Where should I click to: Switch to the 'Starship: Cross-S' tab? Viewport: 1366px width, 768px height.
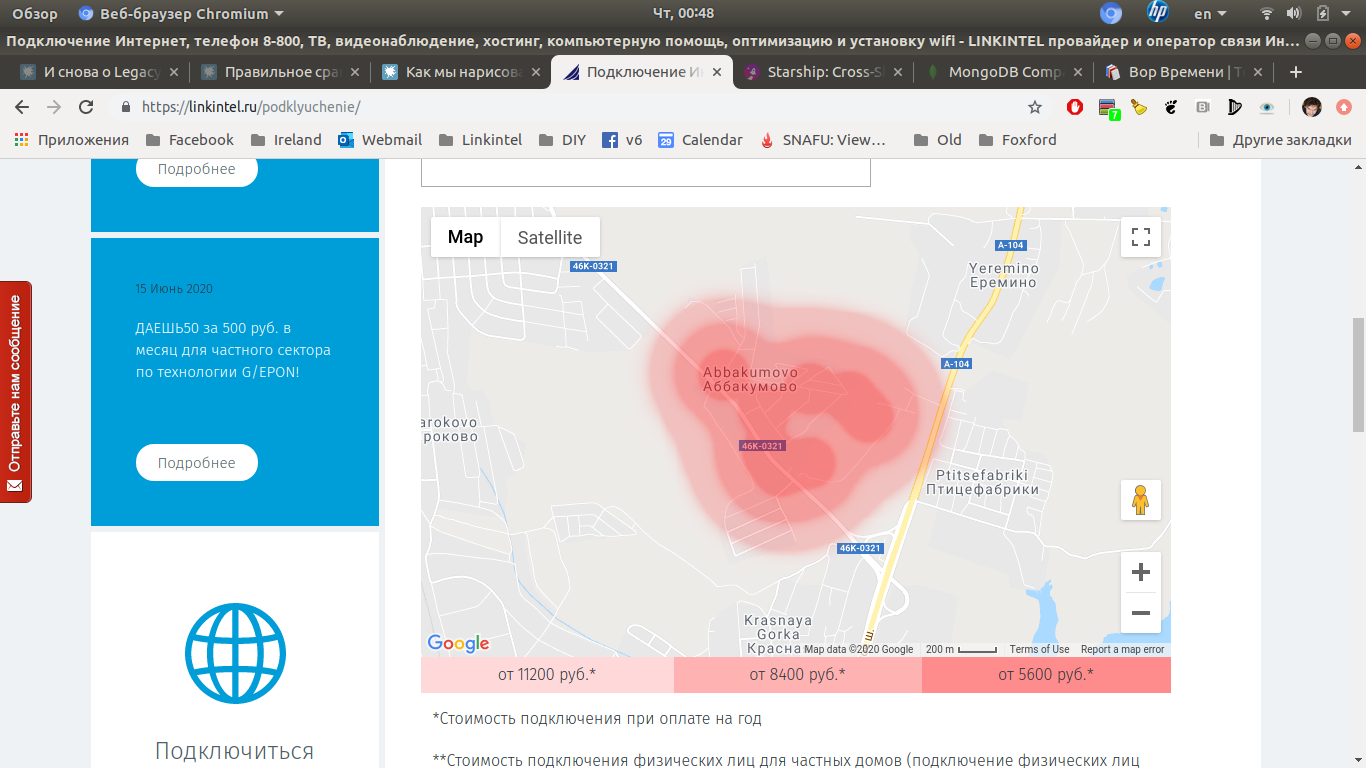pos(823,72)
